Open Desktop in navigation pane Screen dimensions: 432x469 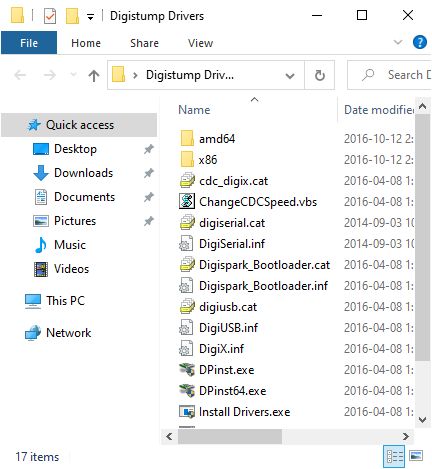(75, 149)
